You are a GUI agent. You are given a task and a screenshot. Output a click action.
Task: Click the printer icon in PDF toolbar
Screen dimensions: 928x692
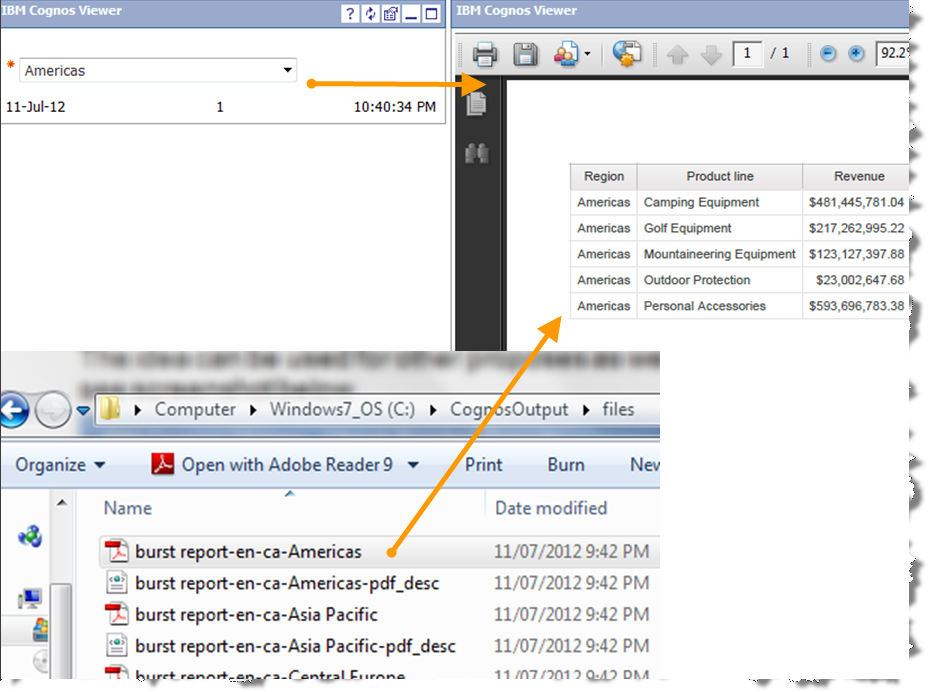coord(485,54)
